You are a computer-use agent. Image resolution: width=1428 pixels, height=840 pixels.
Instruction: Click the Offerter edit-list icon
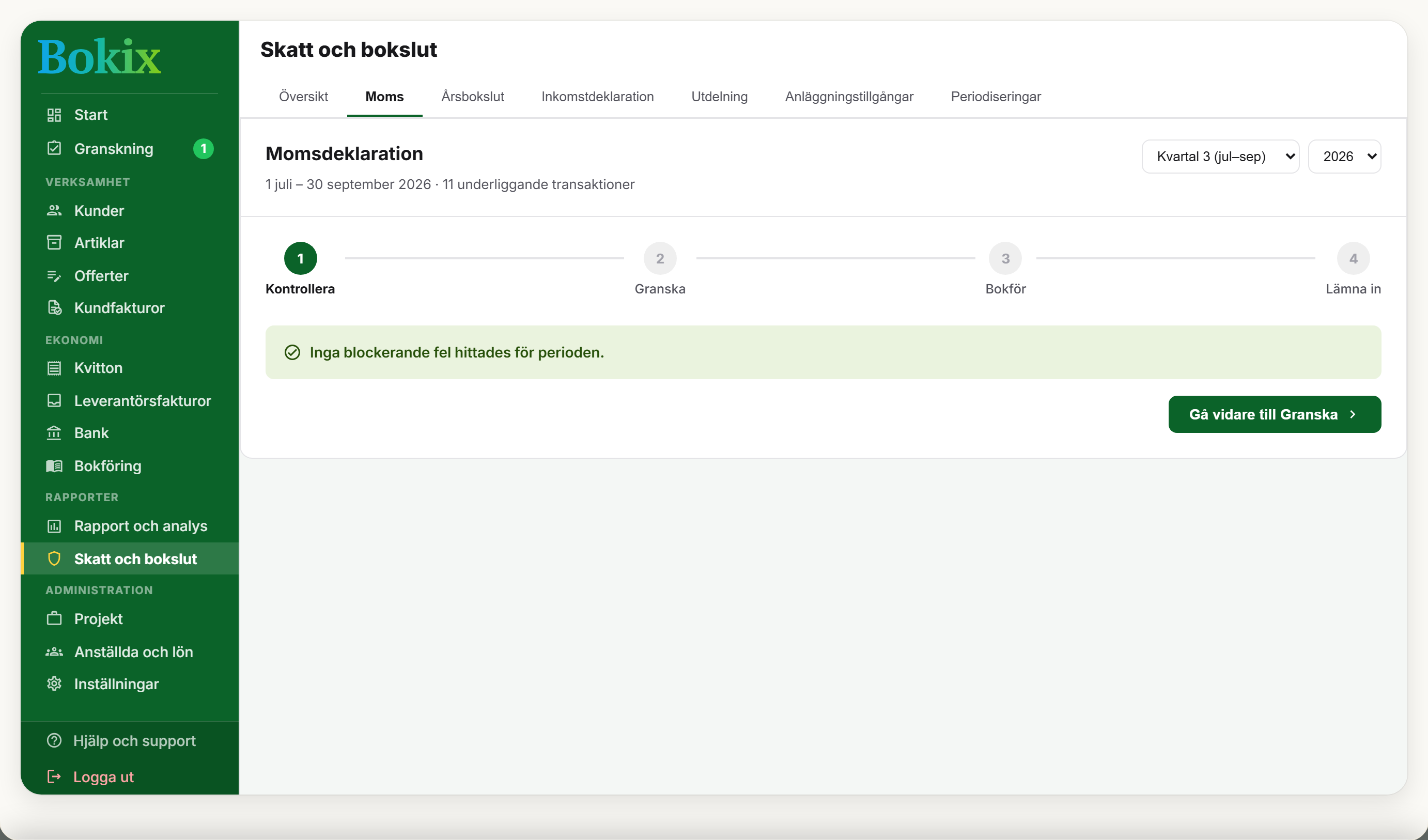point(54,276)
